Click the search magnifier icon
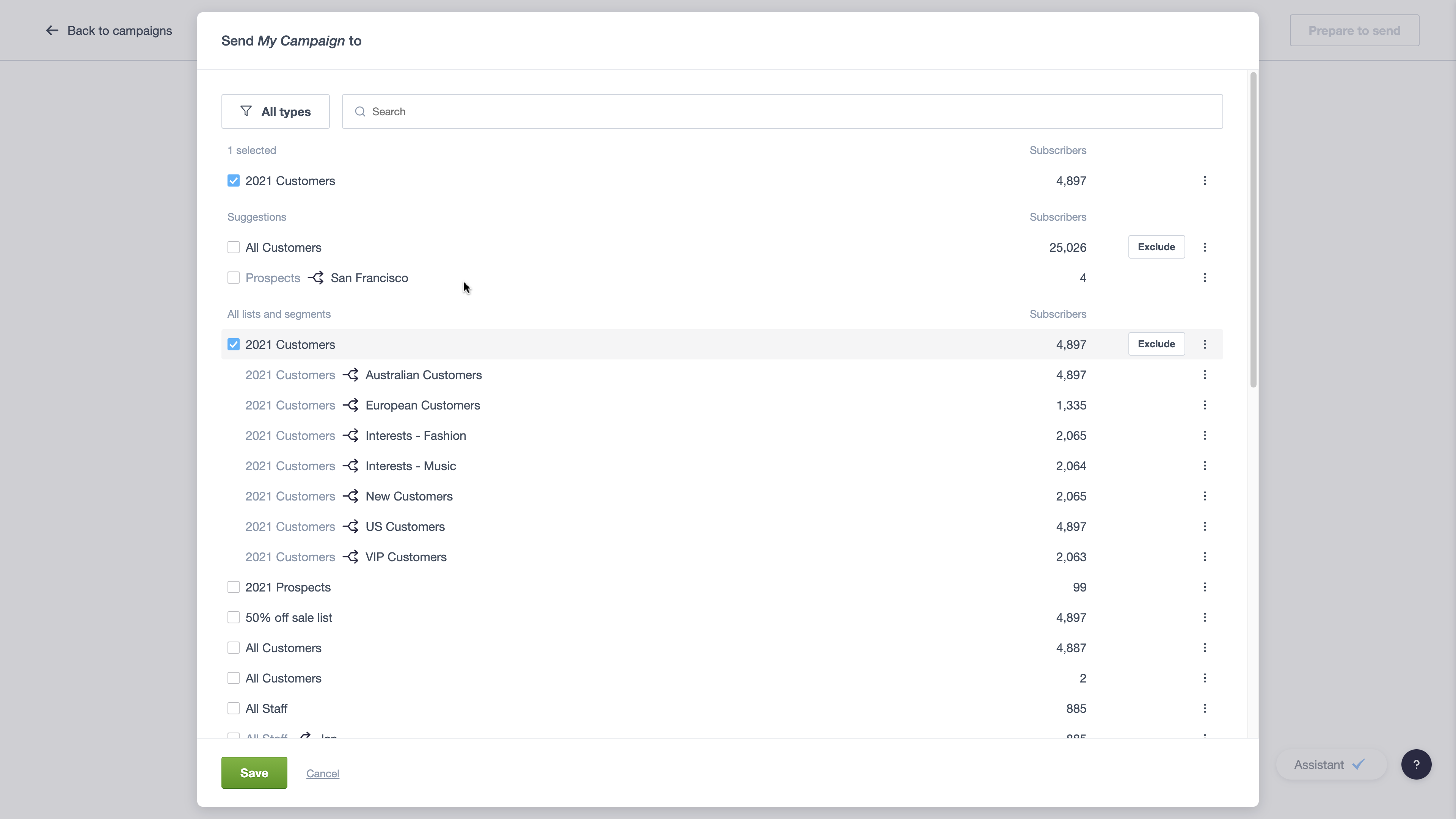The image size is (1456, 819). 360,111
